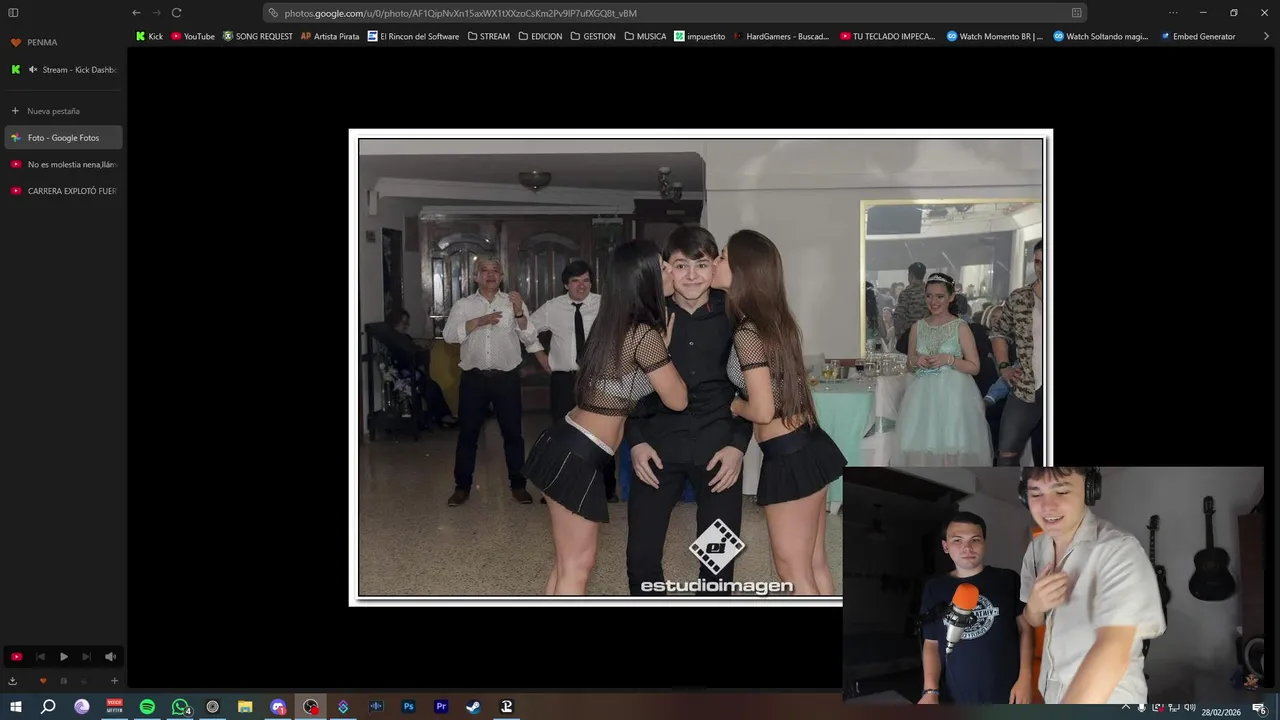
Task: Expand the EDICION bookmarks folder
Action: pos(540,36)
